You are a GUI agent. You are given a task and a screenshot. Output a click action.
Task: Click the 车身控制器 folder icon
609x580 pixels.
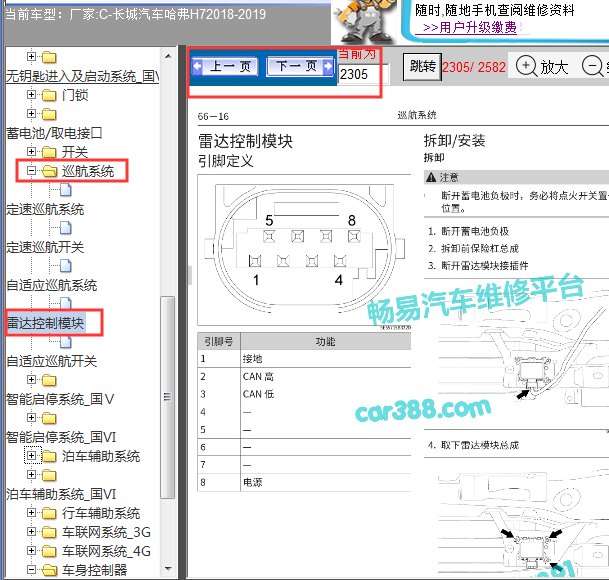click(x=49, y=570)
